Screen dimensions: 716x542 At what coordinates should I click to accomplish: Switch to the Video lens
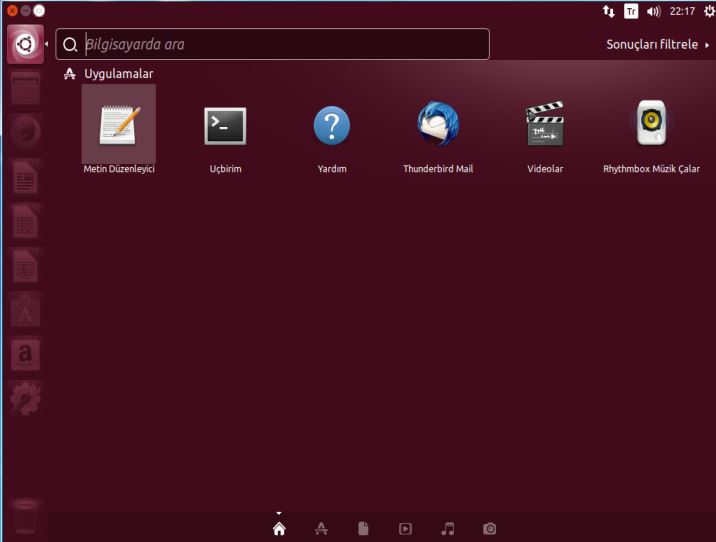click(405, 529)
